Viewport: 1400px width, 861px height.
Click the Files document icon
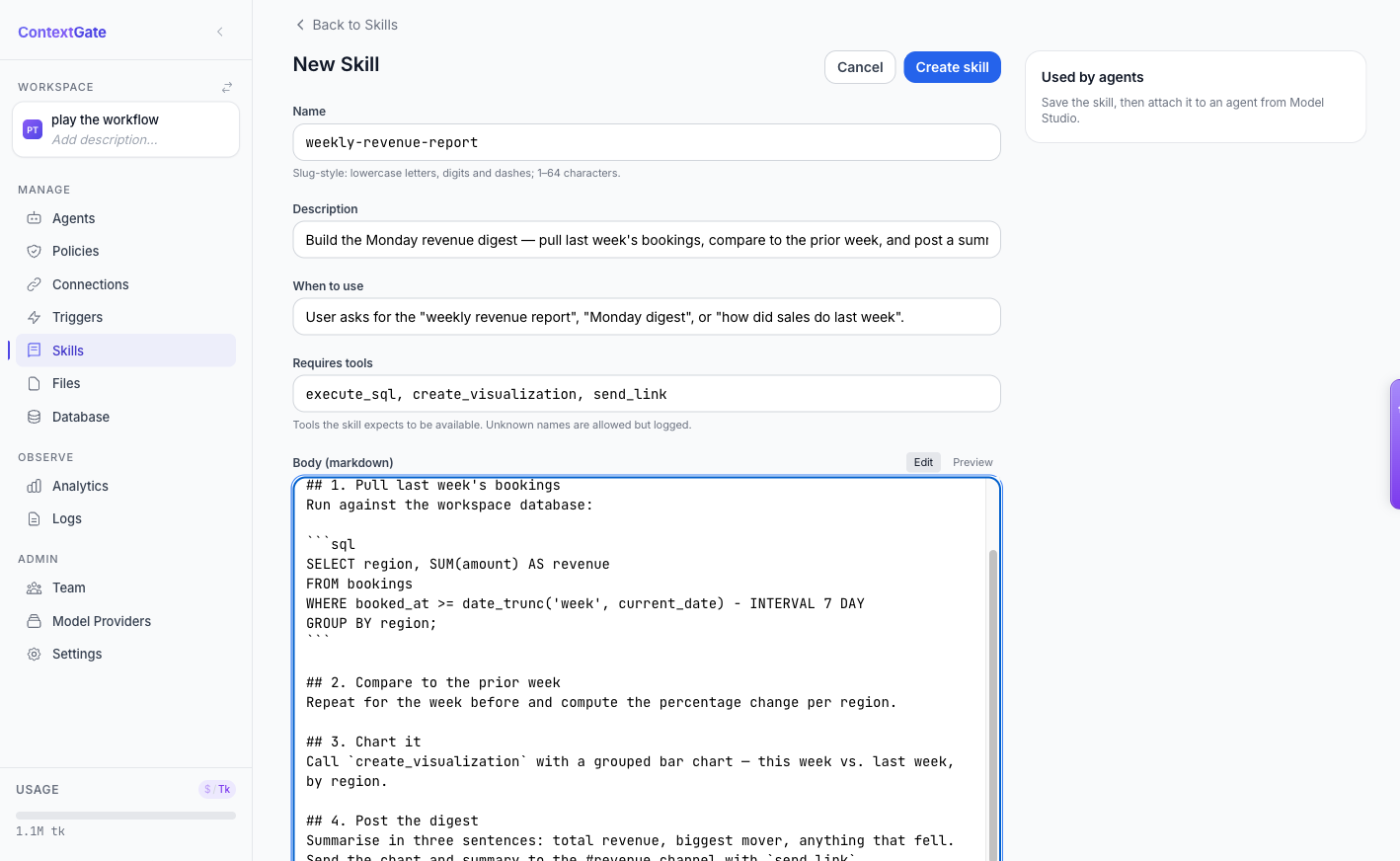pyautogui.click(x=35, y=383)
